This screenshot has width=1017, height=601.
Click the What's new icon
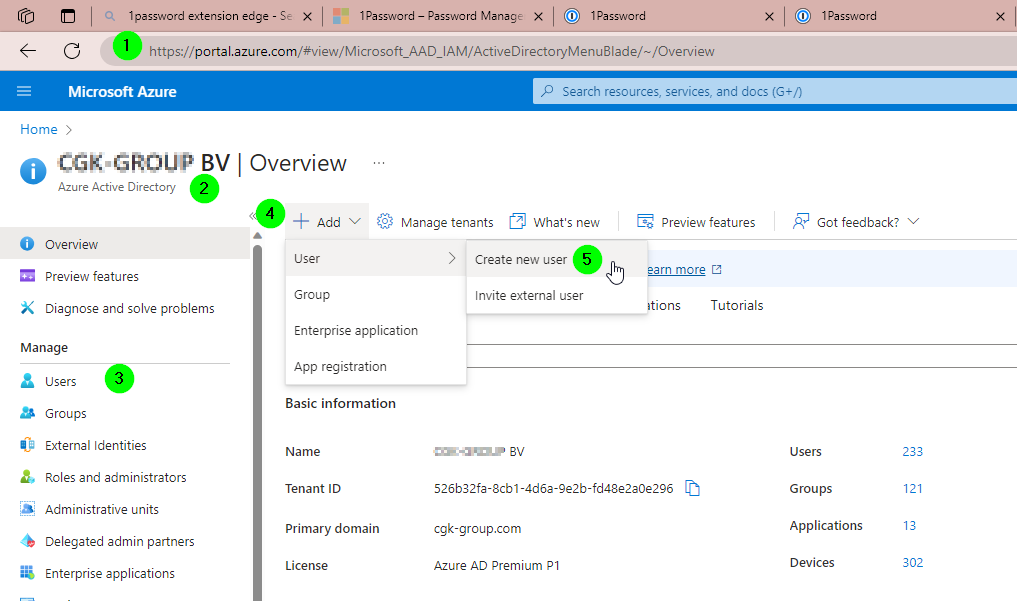click(518, 222)
